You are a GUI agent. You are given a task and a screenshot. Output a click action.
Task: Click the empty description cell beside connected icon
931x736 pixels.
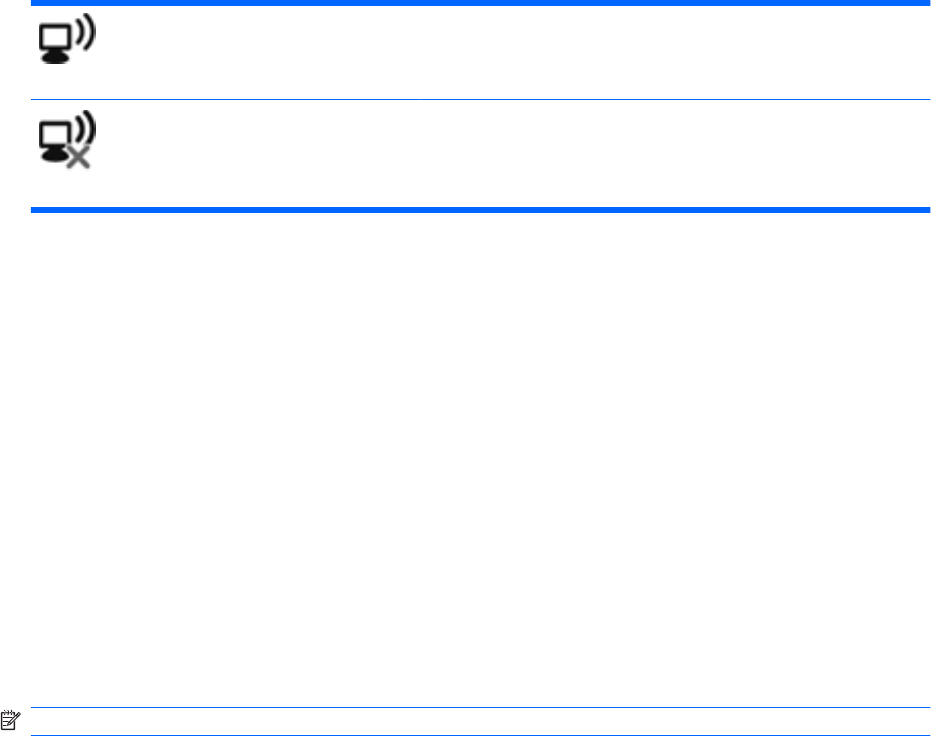(x=500, y=51)
